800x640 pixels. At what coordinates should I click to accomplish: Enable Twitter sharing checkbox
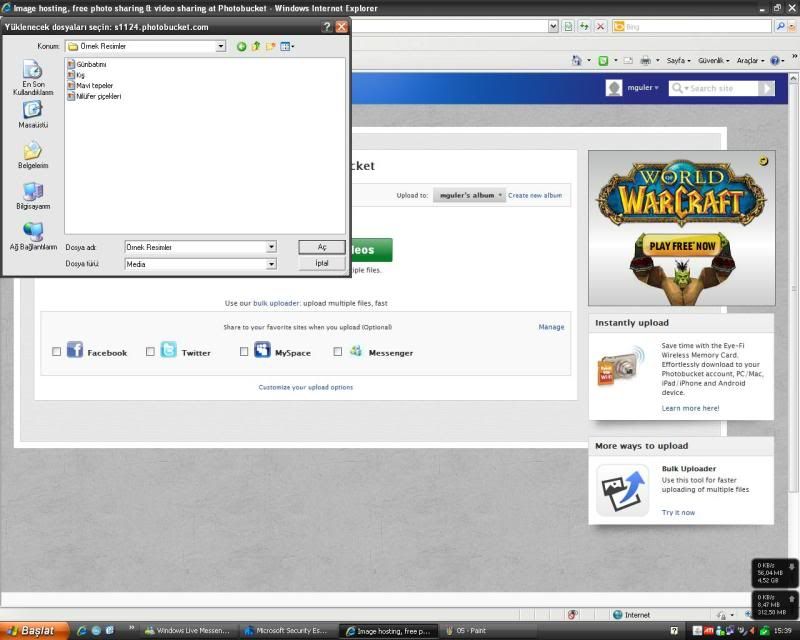(150, 352)
